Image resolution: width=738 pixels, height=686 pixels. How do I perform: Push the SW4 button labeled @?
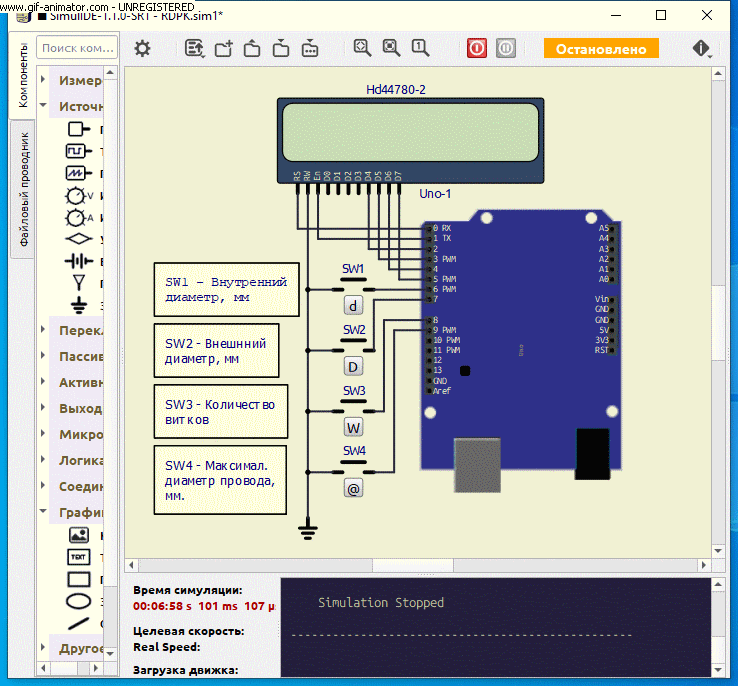(x=353, y=488)
